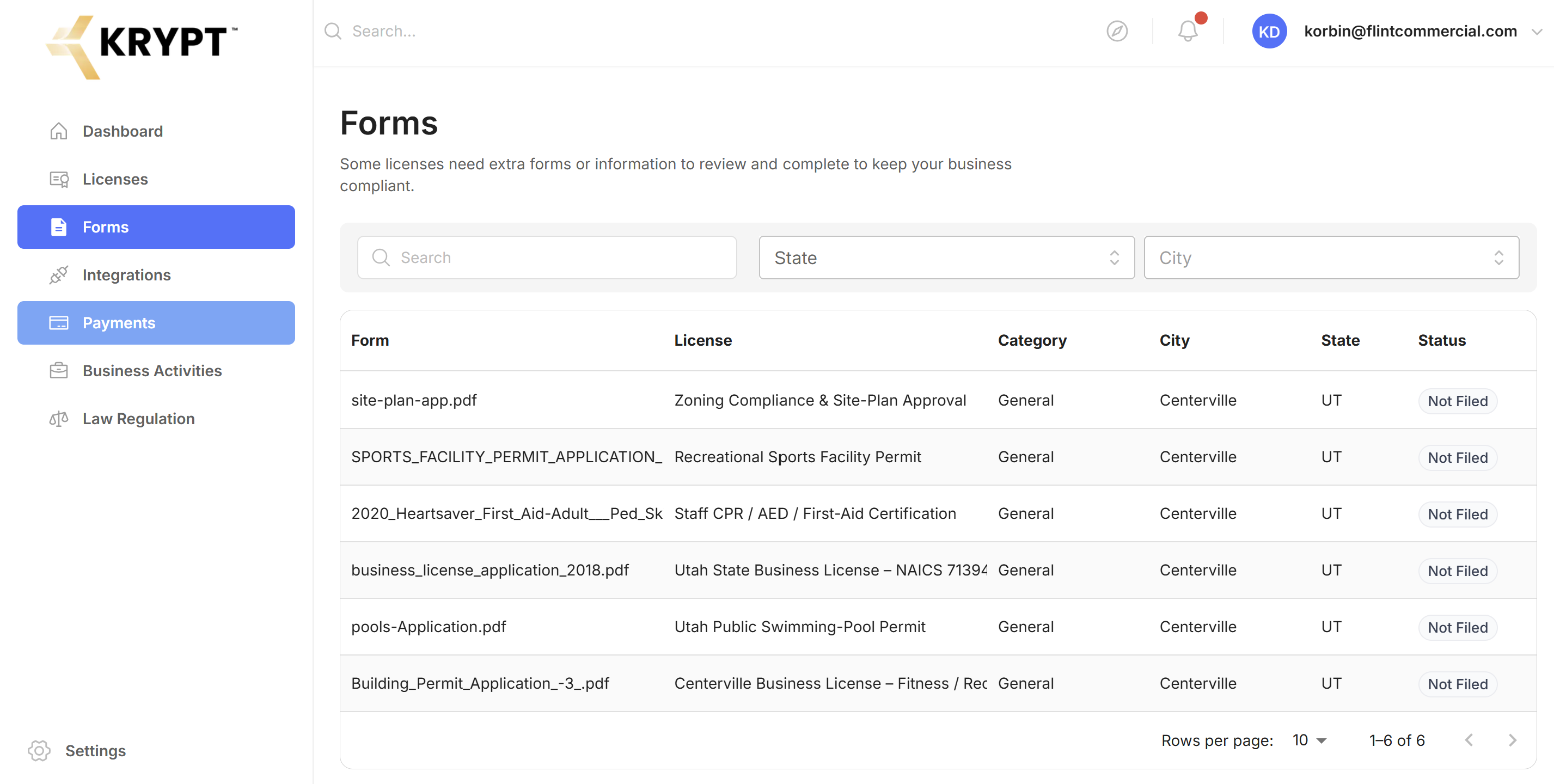This screenshot has height=784, width=1554.
Task: Expand the State filter dropdown
Action: [946, 258]
